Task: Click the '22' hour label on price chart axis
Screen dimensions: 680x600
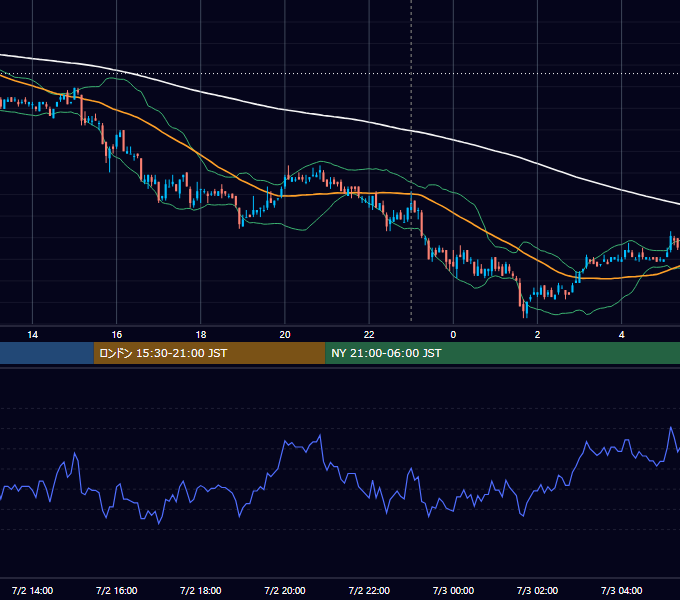Action: point(369,335)
